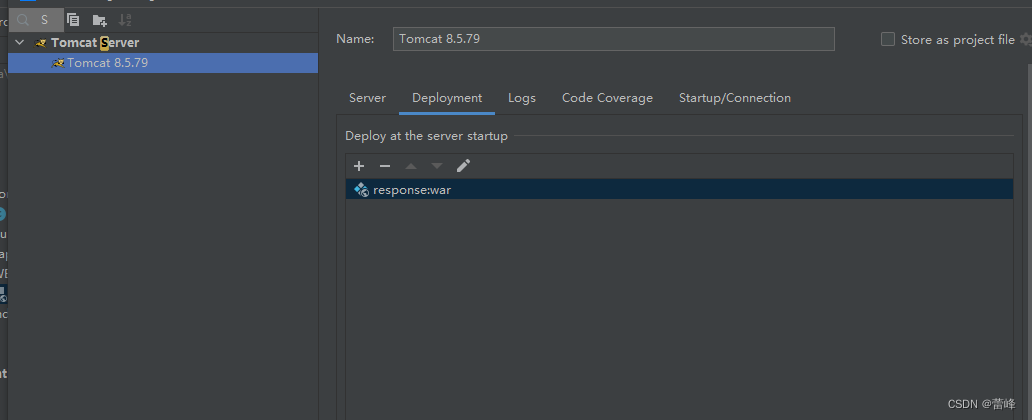
Task: Go to the Code Coverage tab
Action: click(607, 98)
